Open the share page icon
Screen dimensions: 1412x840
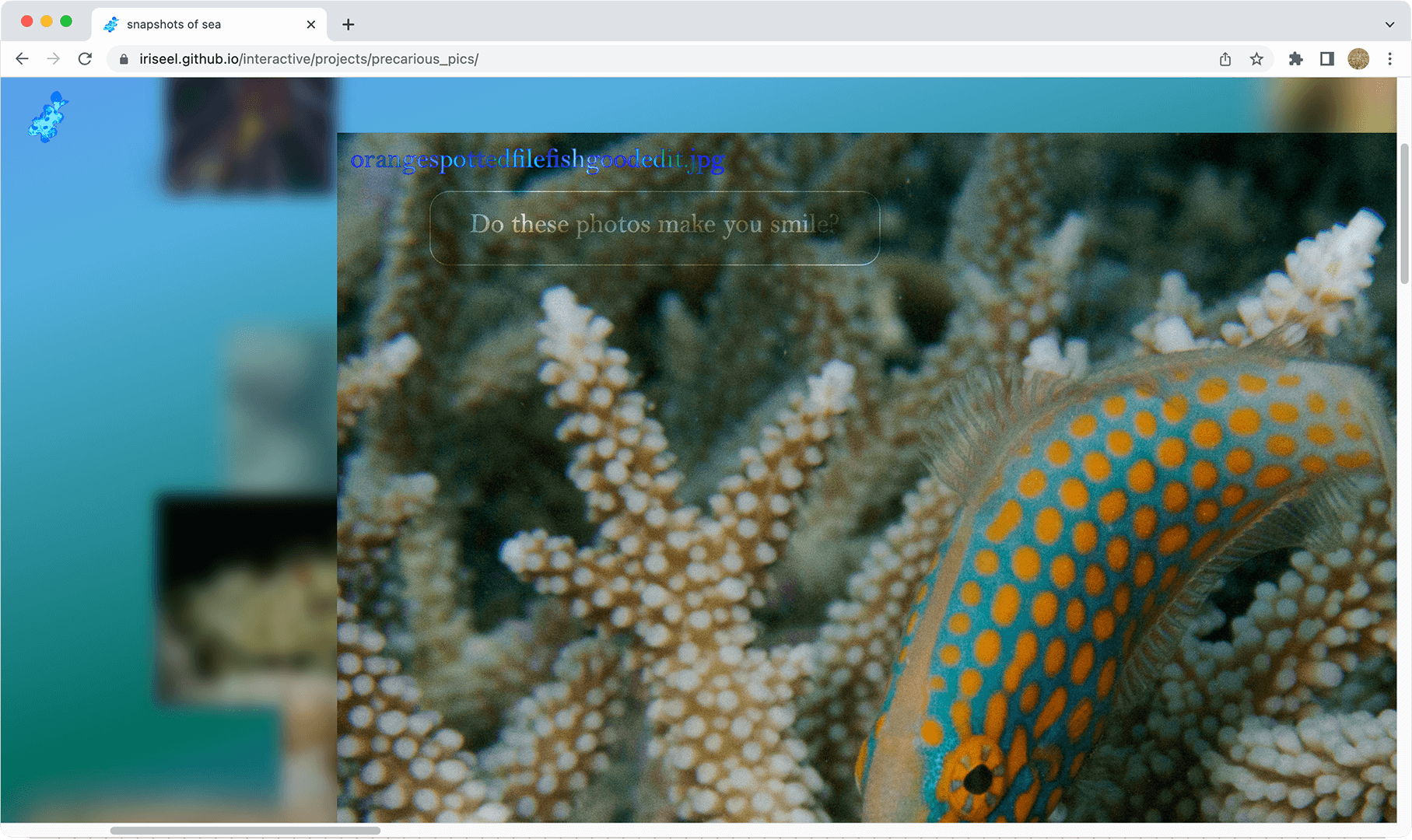(1225, 59)
